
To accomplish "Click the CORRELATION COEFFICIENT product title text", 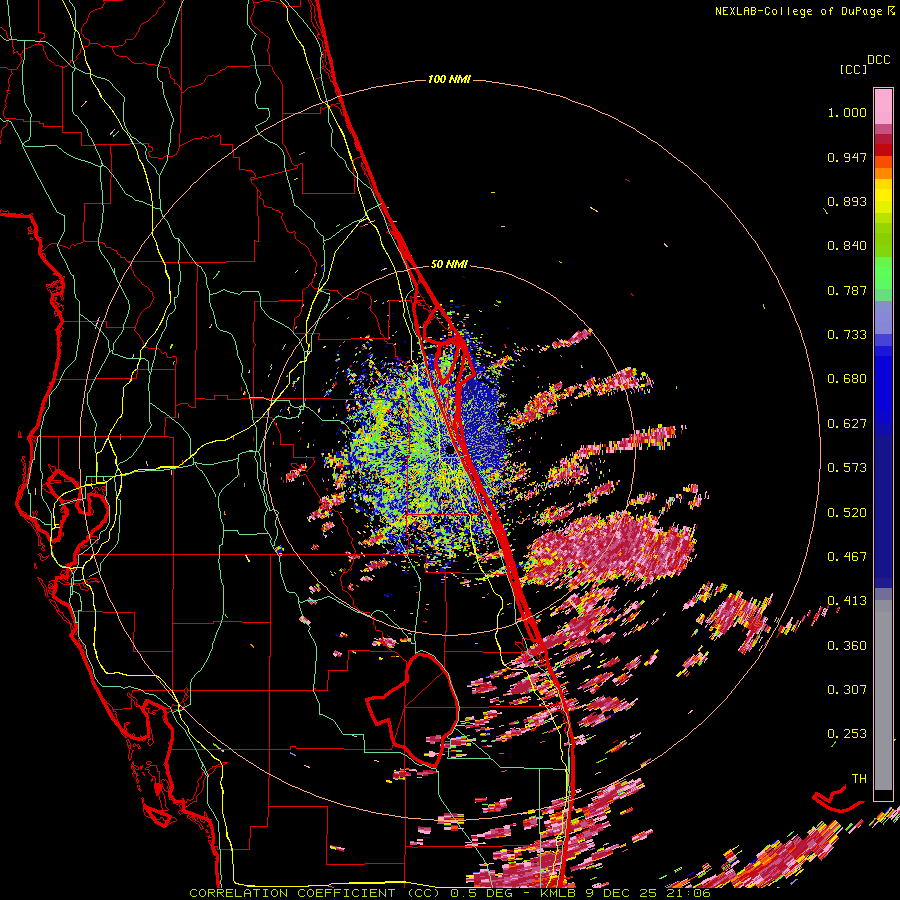I will click(x=296, y=893).
